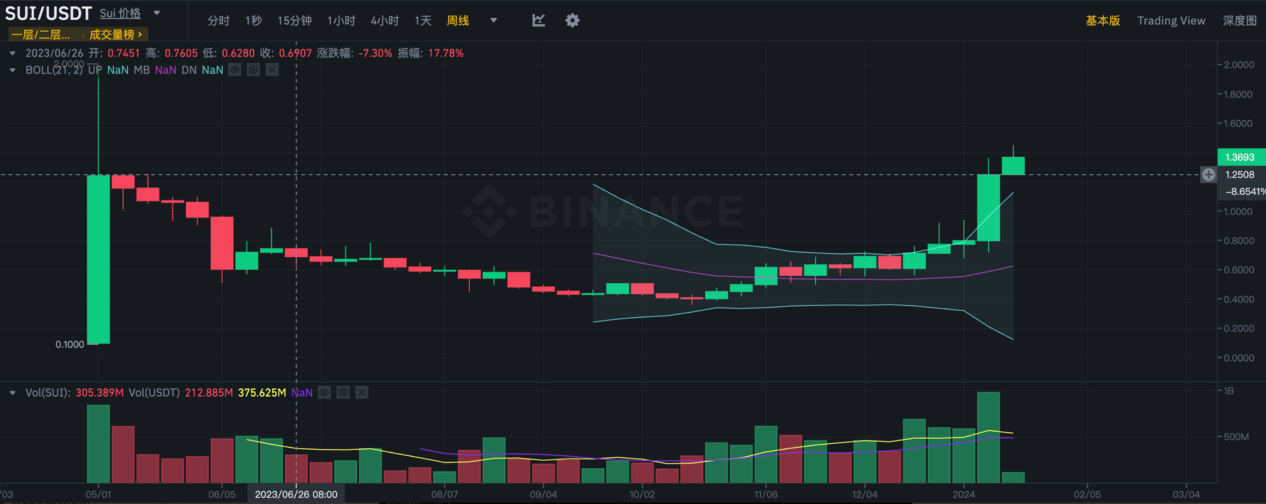Open Vol indicator settings gear
Image resolution: width=1266 pixels, height=504 pixels.
pos(342,393)
